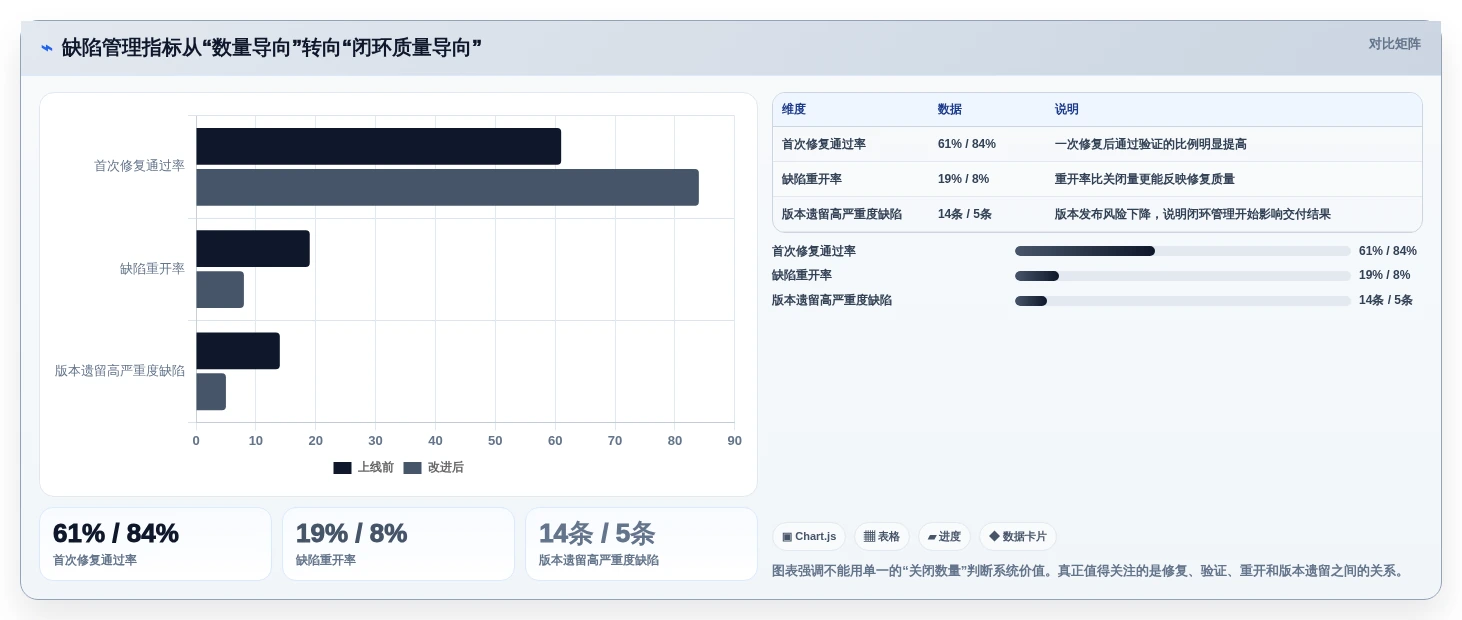1462x620 pixels.
Task: Click the 版本遗留高严重度缺陷 progress list label
Action: tap(832, 300)
